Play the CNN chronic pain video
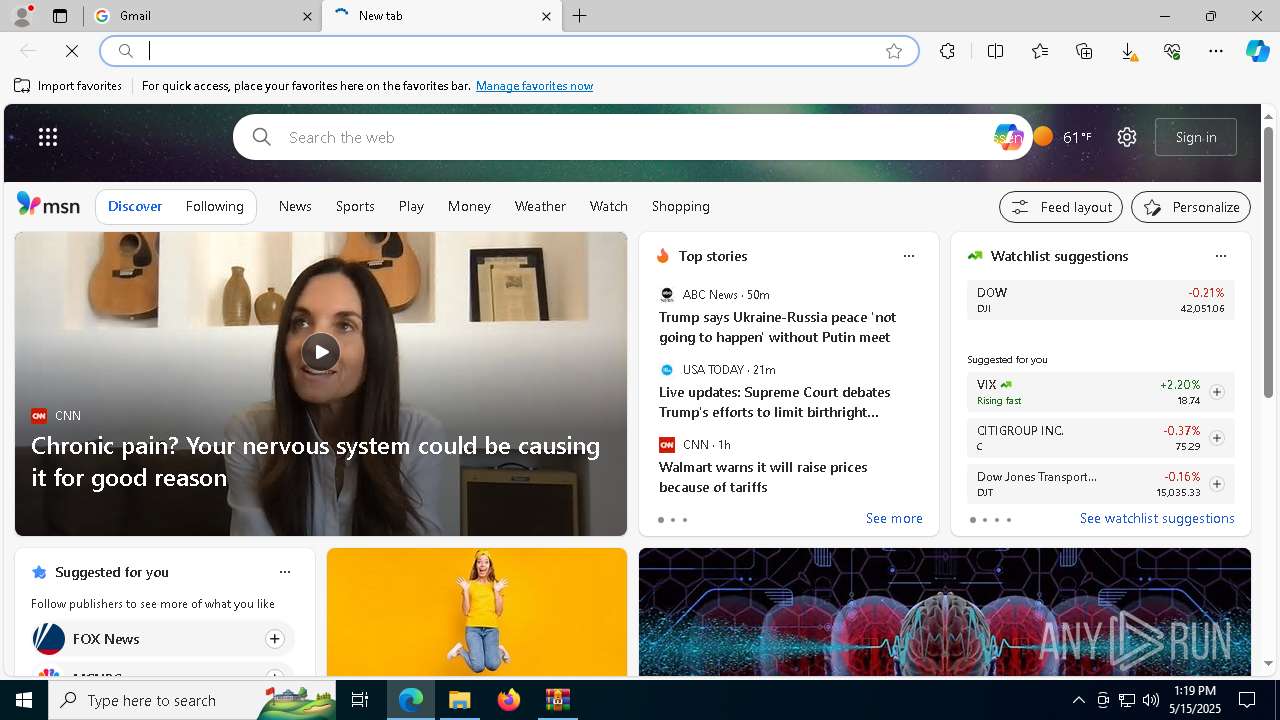Image resolution: width=1280 pixels, height=720 pixels. [321, 352]
